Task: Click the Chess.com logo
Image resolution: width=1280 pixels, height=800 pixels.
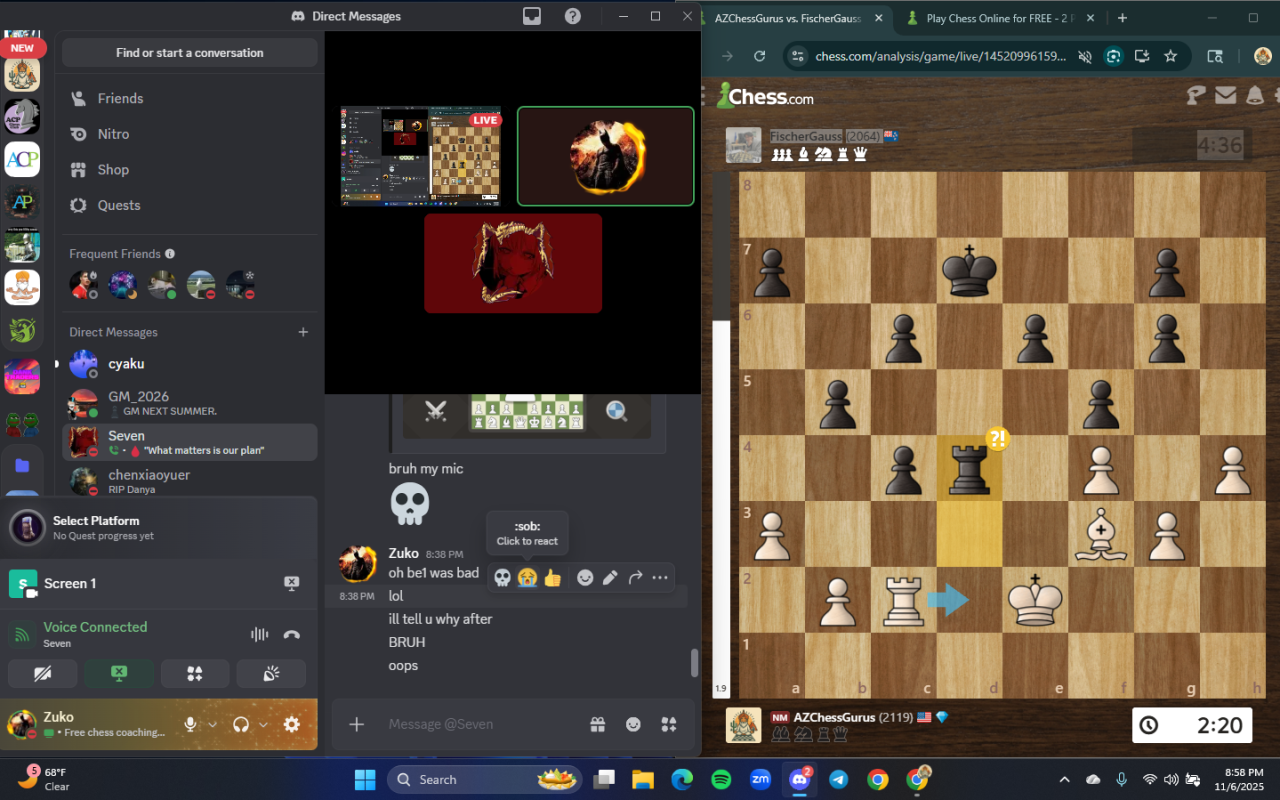Action: [765, 96]
